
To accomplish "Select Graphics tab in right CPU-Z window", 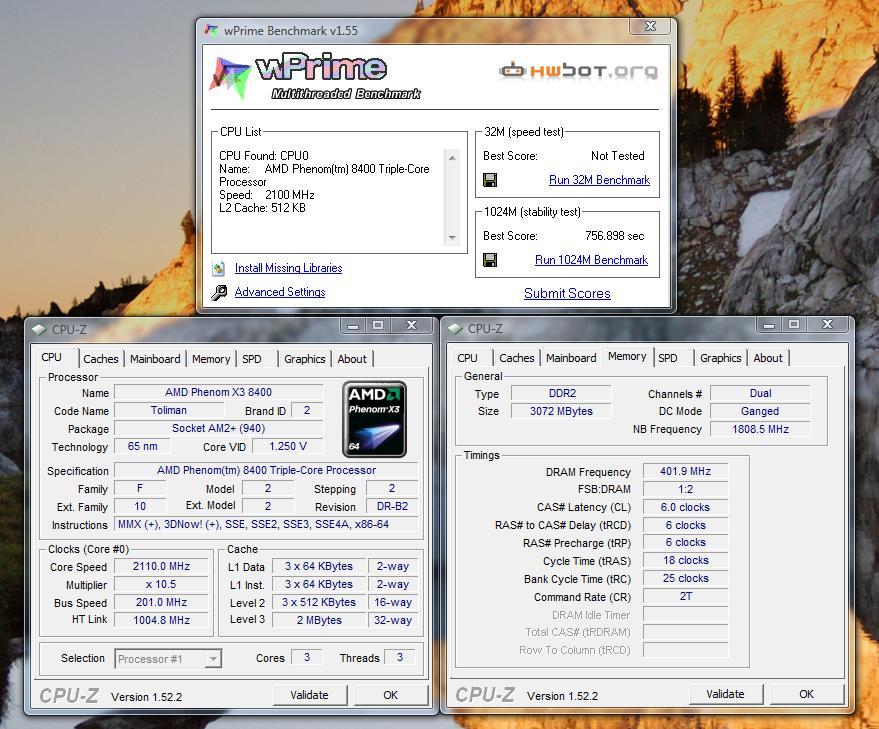I will (x=720, y=358).
